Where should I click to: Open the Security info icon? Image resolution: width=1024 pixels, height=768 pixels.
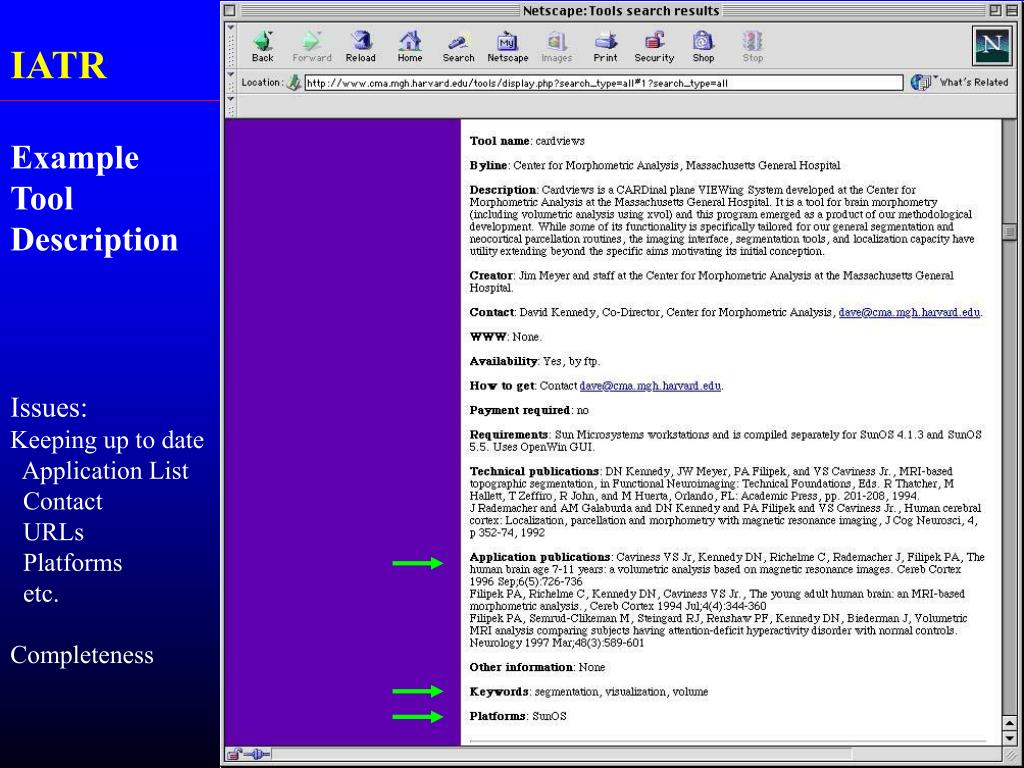coord(654,46)
